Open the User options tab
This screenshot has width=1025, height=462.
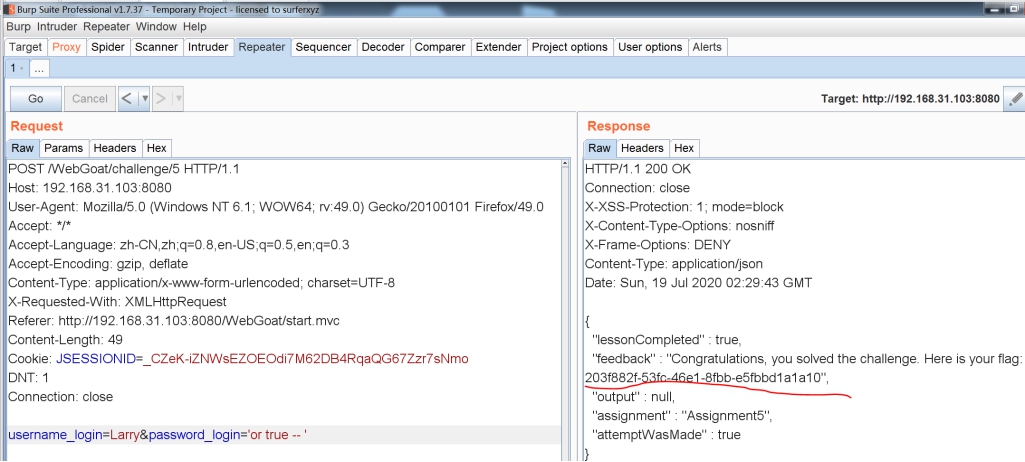(650, 47)
